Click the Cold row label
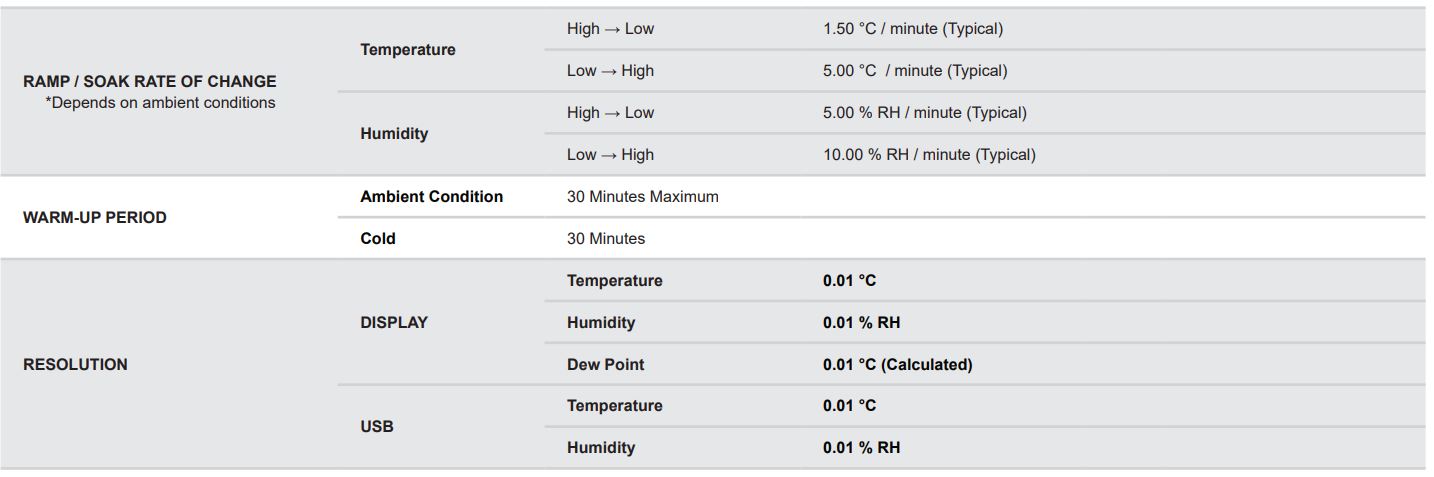 coord(378,239)
